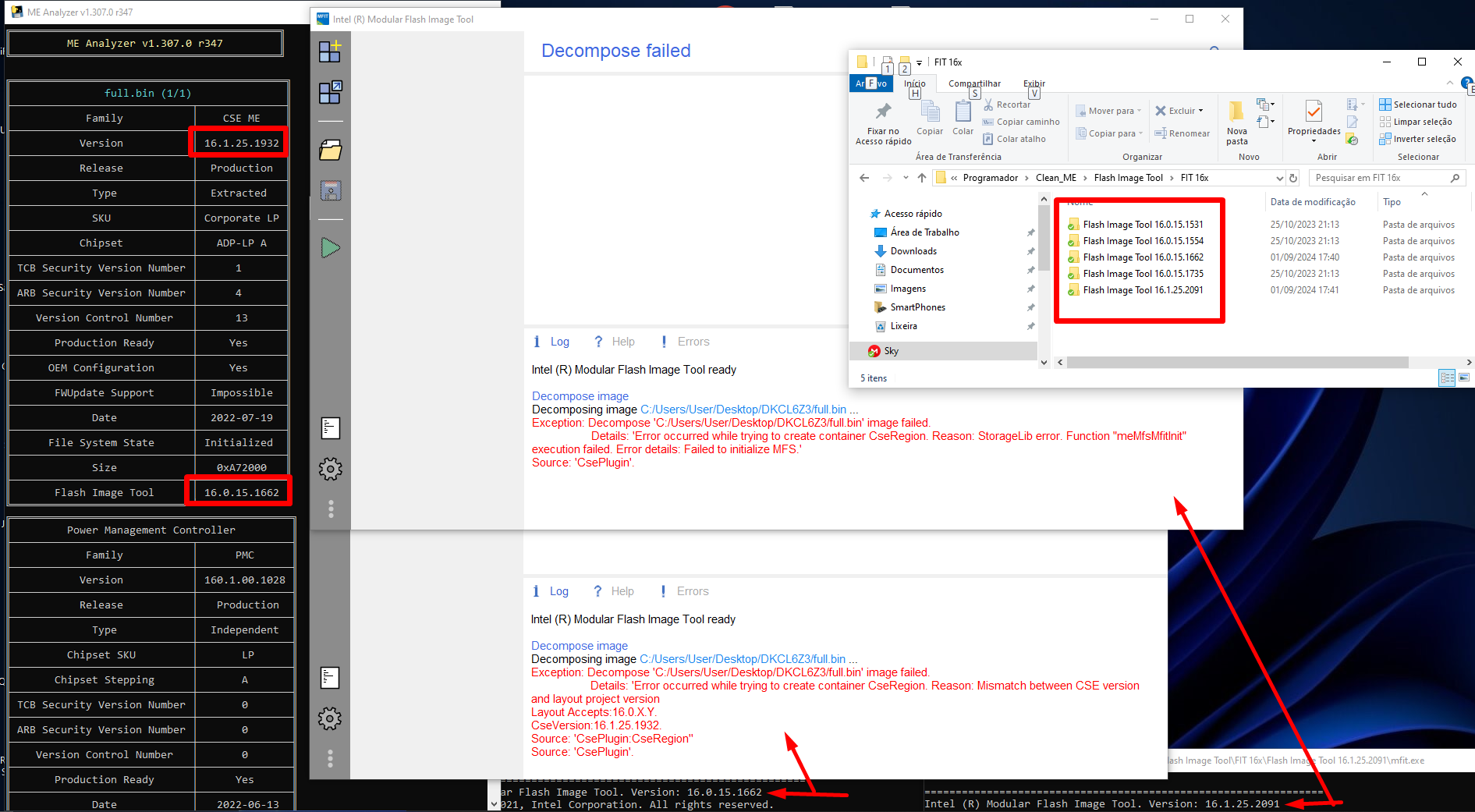Open the customize quick access toolbar dropdown
This screenshot has width=1475, height=812.
pyautogui.click(x=919, y=62)
